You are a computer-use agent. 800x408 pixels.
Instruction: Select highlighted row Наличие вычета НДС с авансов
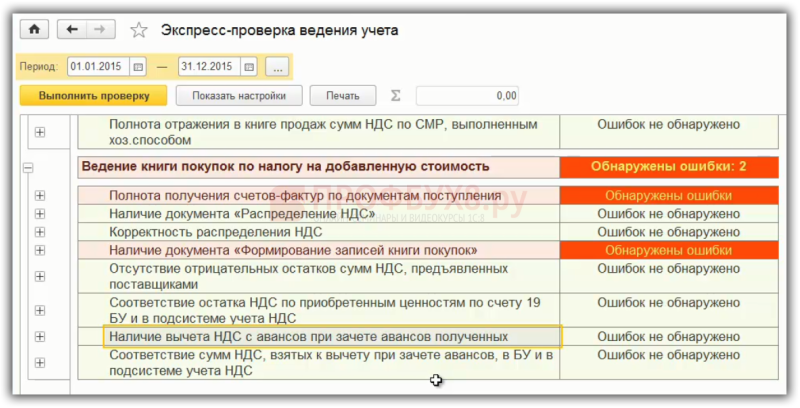pyautogui.click(x=332, y=337)
